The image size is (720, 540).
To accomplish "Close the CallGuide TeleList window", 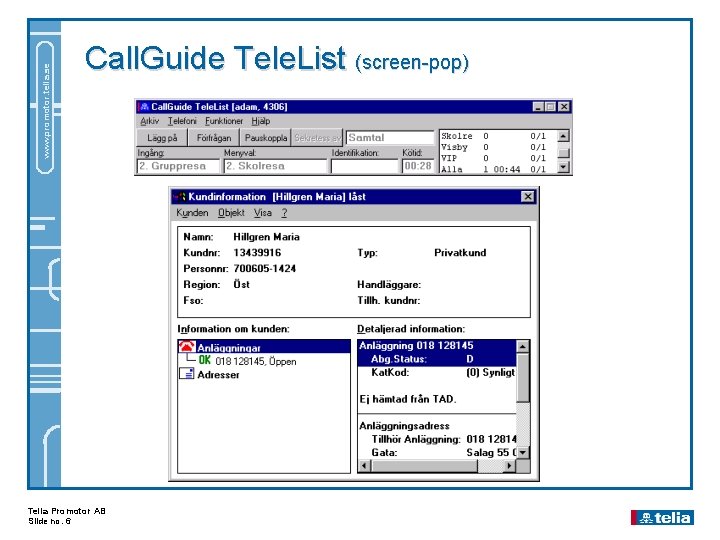I will pyautogui.click(x=563, y=107).
